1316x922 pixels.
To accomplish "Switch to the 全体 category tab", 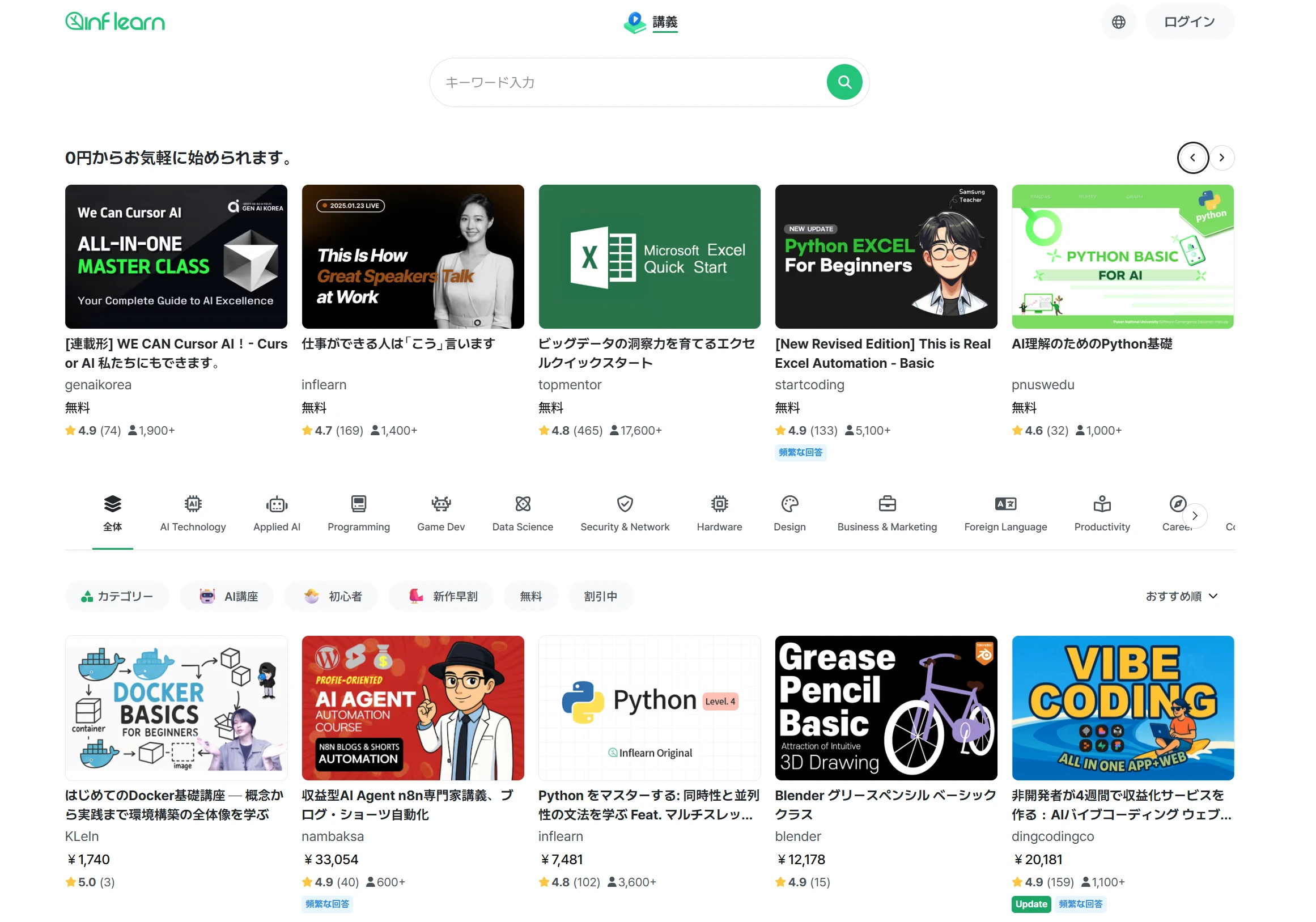I will click(112, 513).
